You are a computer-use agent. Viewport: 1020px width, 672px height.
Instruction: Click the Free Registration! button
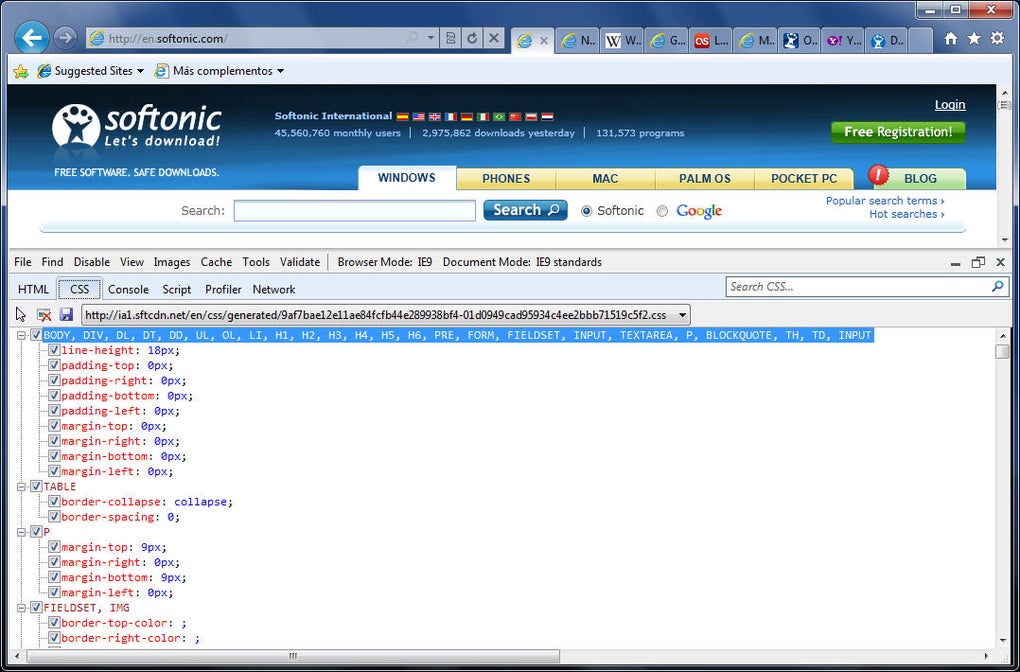898,132
